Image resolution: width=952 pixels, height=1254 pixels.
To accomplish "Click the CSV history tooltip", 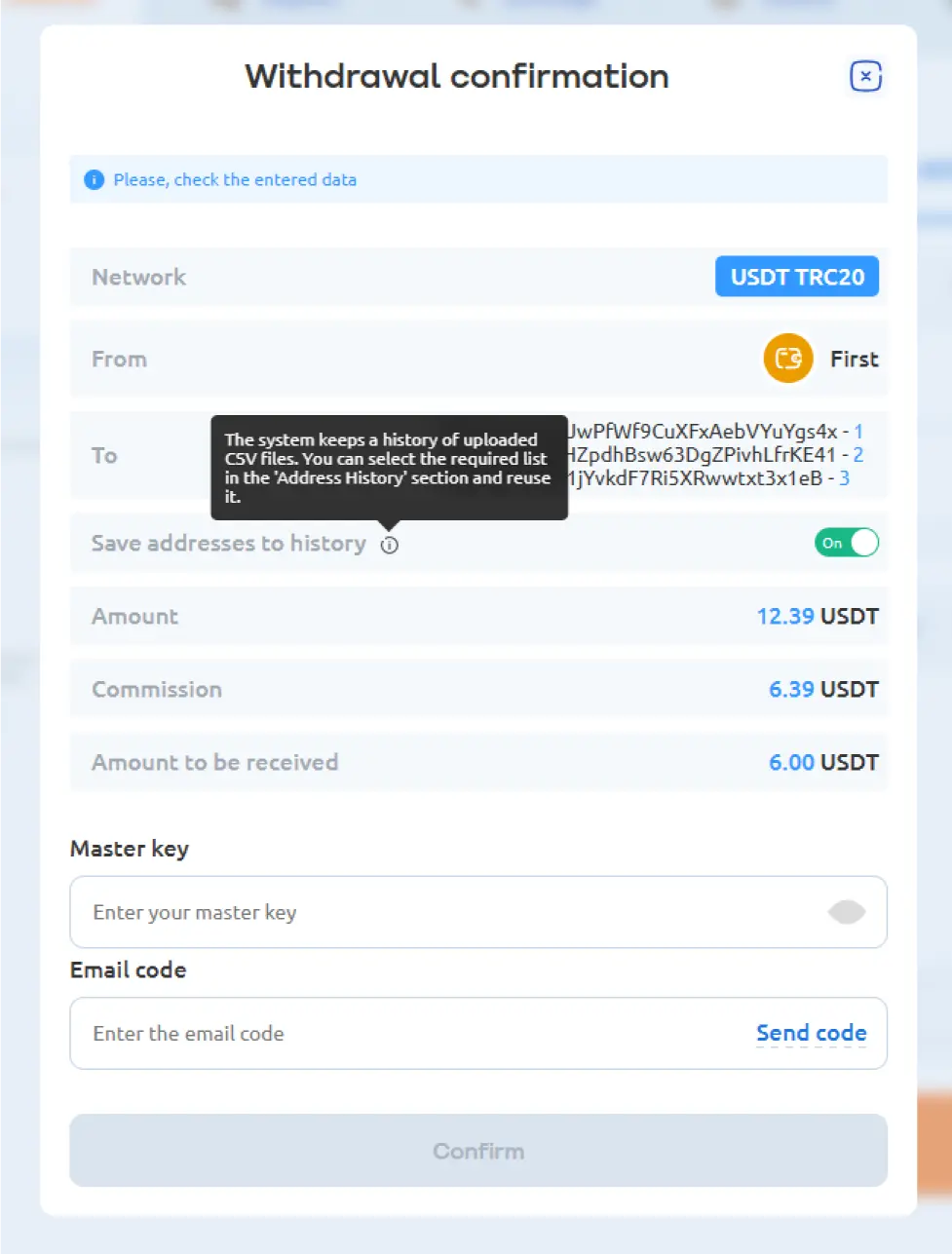I will click(x=389, y=468).
